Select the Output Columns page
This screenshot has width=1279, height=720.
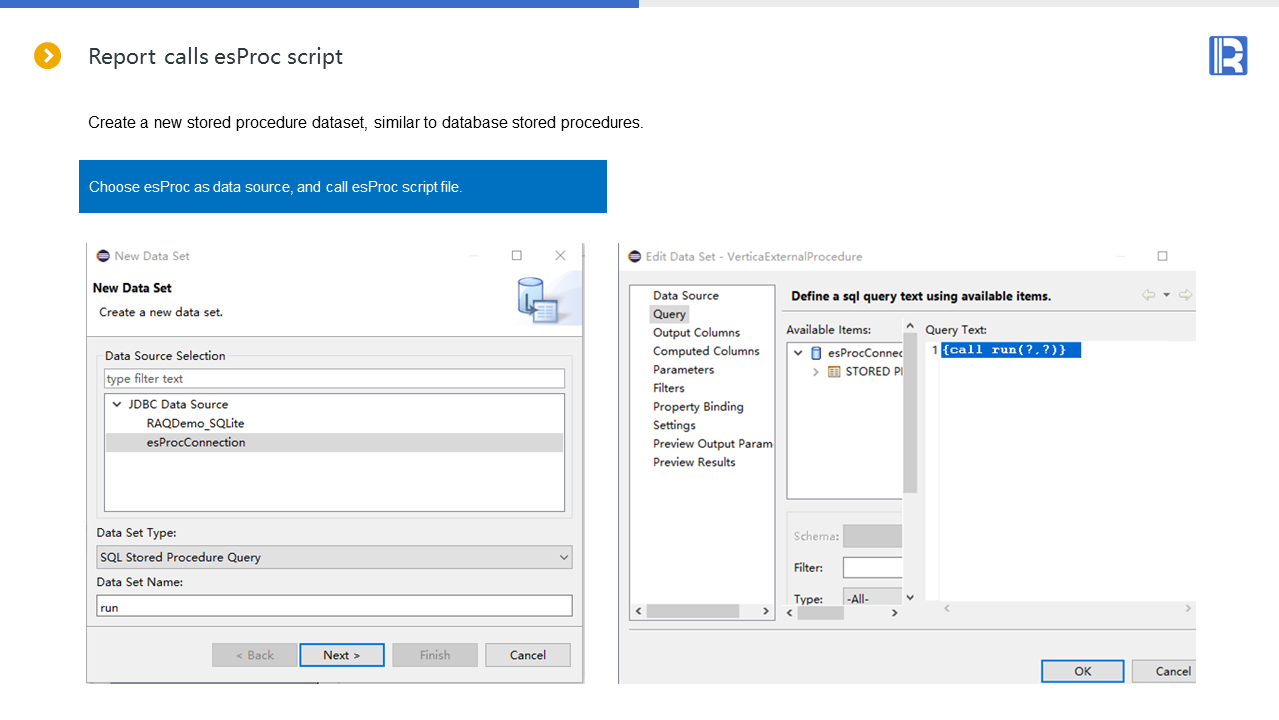pyautogui.click(x=696, y=333)
